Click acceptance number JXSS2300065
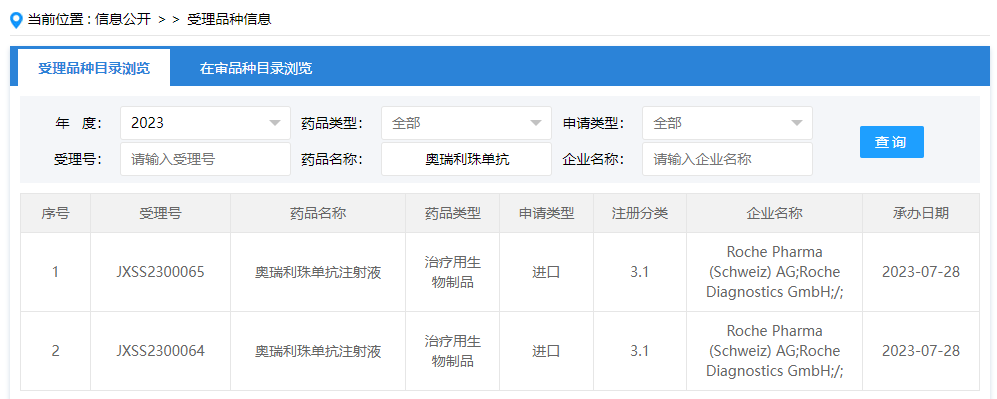Screen dimensions: 997x399 [x=160, y=272]
